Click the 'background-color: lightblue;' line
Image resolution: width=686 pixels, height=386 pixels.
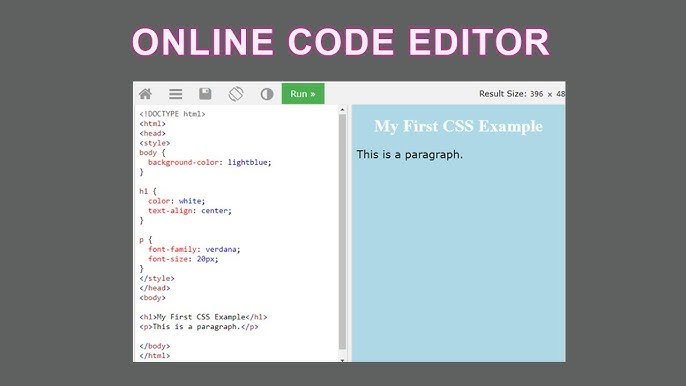210,162
